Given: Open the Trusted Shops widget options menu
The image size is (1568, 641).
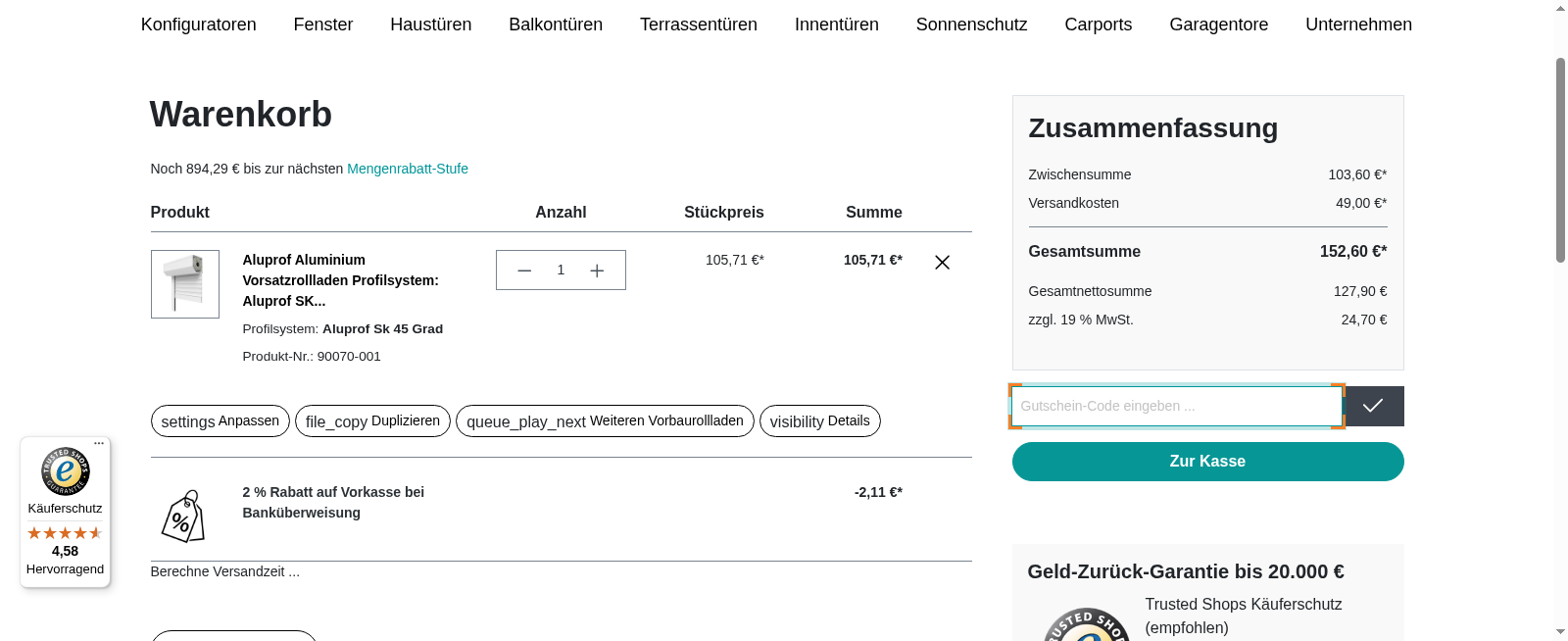Looking at the screenshot, I should (98, 443).
